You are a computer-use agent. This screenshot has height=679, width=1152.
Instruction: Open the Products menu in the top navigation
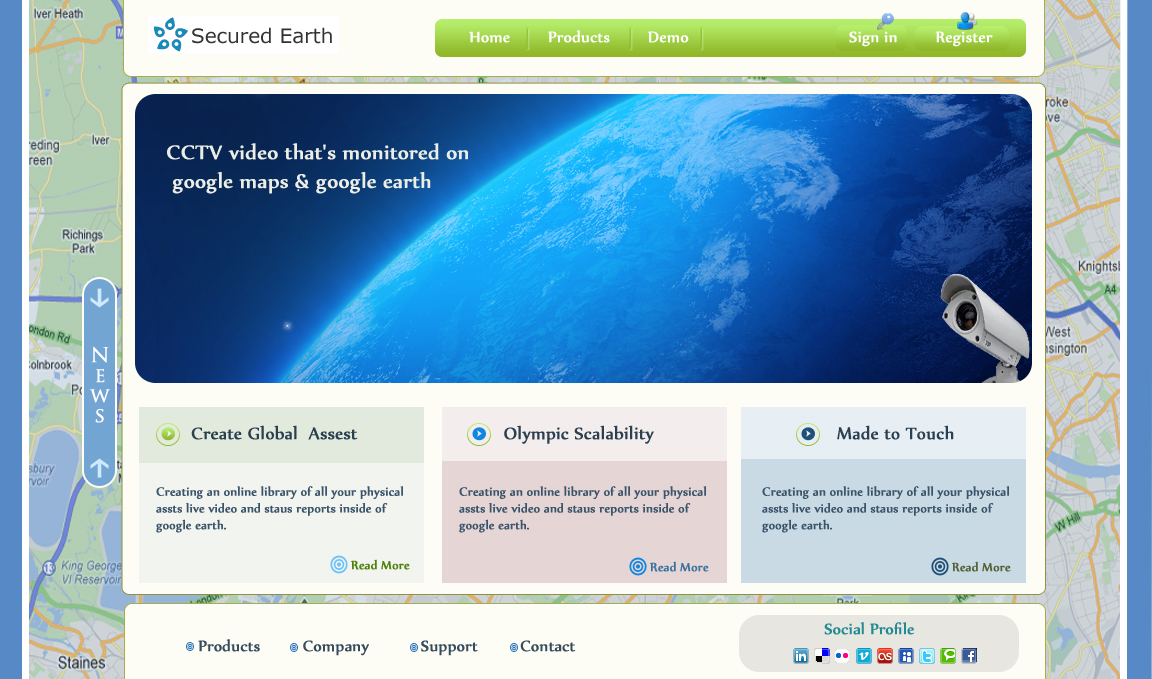(578, 37)
